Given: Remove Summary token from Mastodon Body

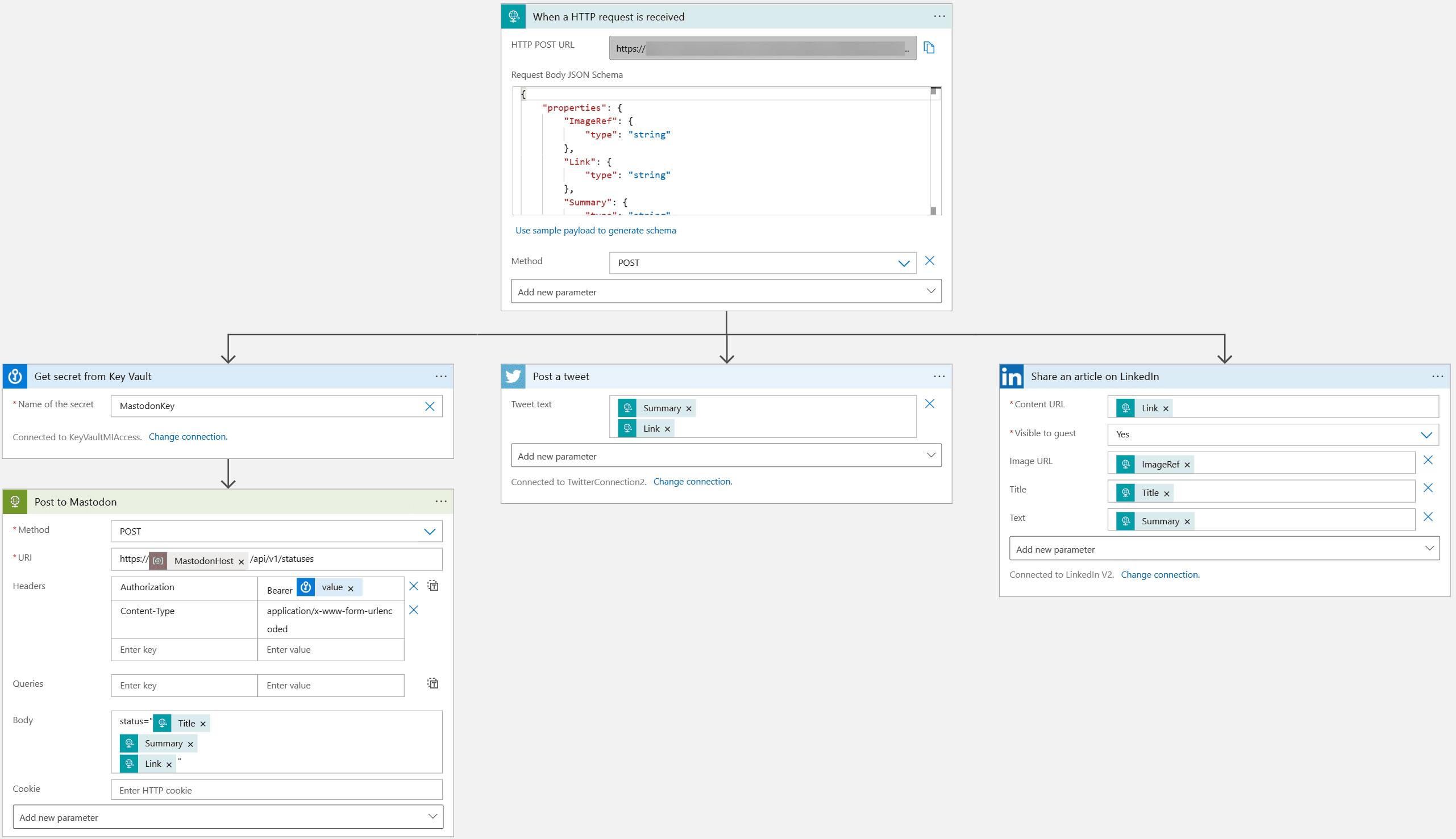Looking at the screenshot, I should 190,745.
